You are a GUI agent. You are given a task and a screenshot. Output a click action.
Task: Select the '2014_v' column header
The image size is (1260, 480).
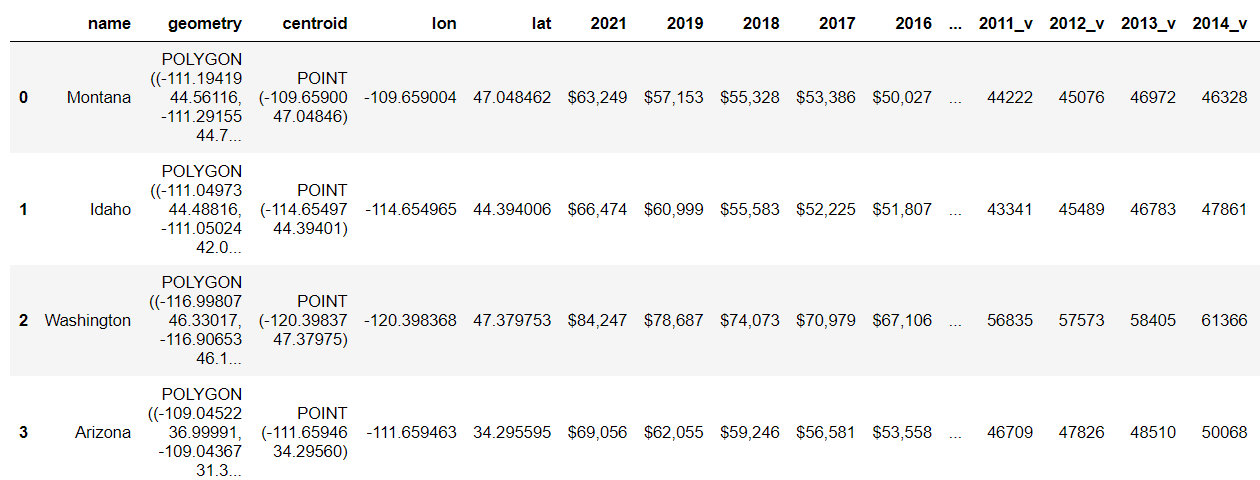click(x=1220, y=23)
